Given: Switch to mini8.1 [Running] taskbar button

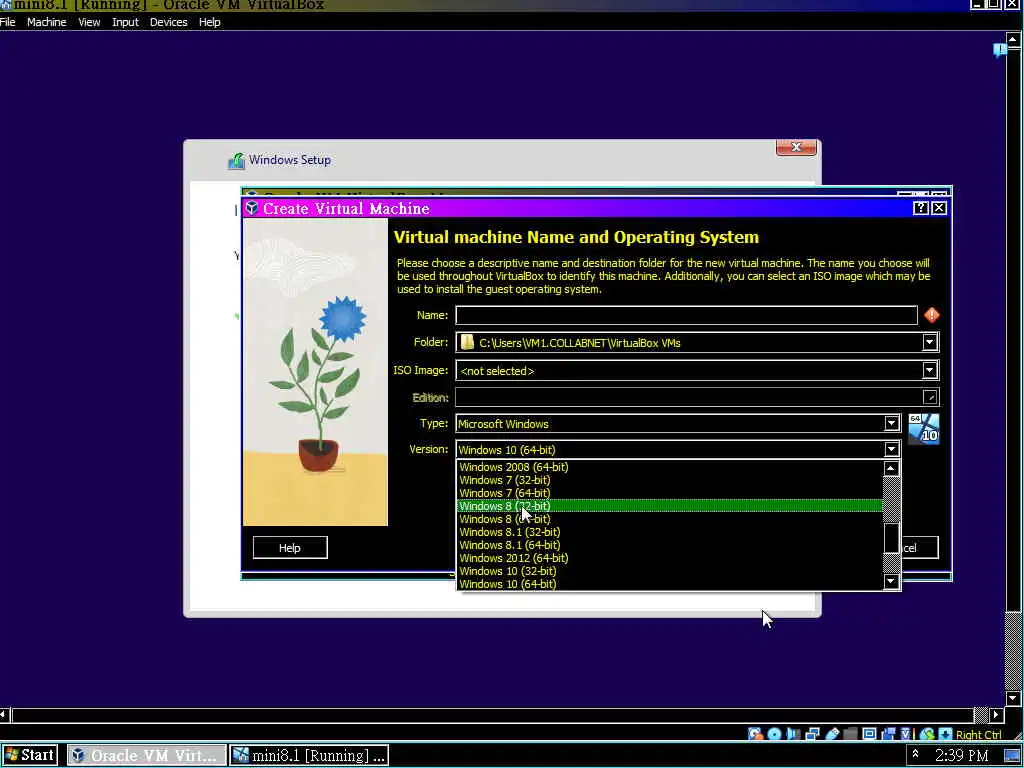Looking at the screenshot, I should (x=310, y=755).
